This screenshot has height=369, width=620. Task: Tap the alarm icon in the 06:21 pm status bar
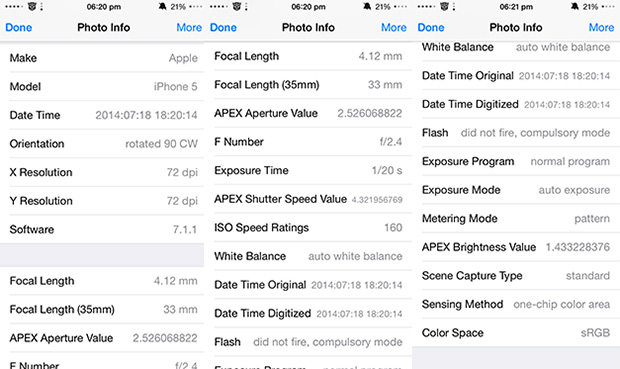575,6
